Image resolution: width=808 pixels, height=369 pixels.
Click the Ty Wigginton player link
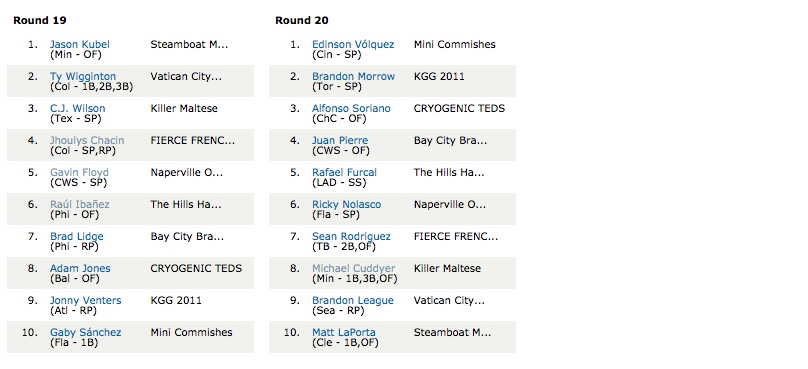[x=83, y=76]
